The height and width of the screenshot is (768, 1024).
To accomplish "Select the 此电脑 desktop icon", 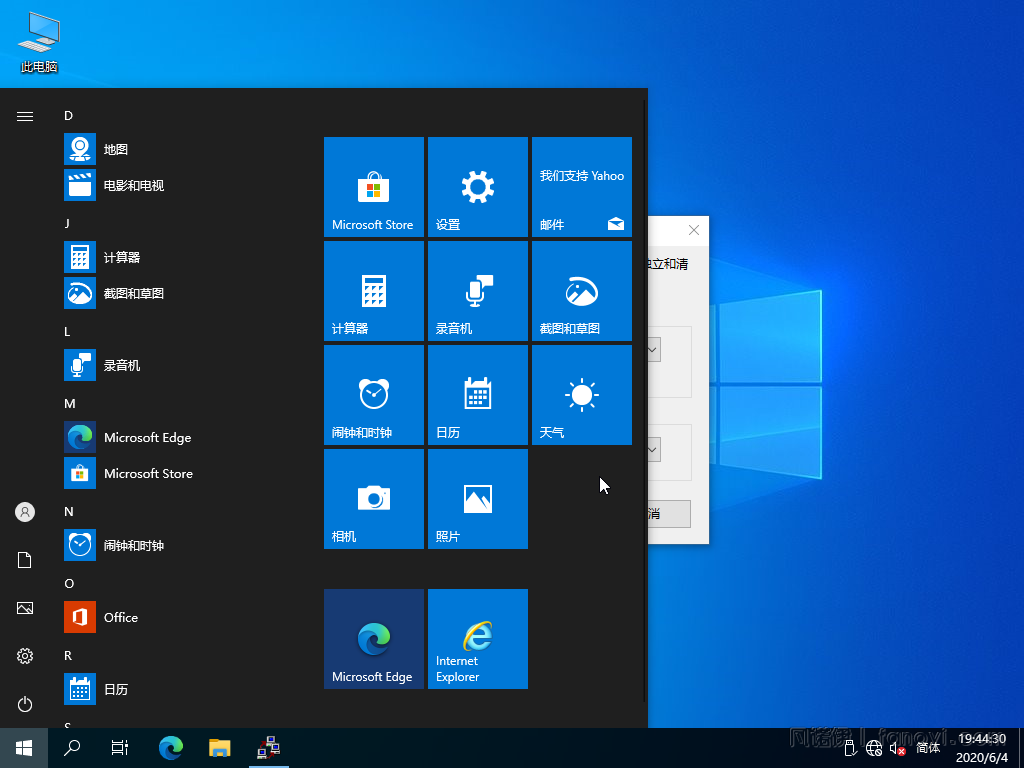I will (39, 42).
